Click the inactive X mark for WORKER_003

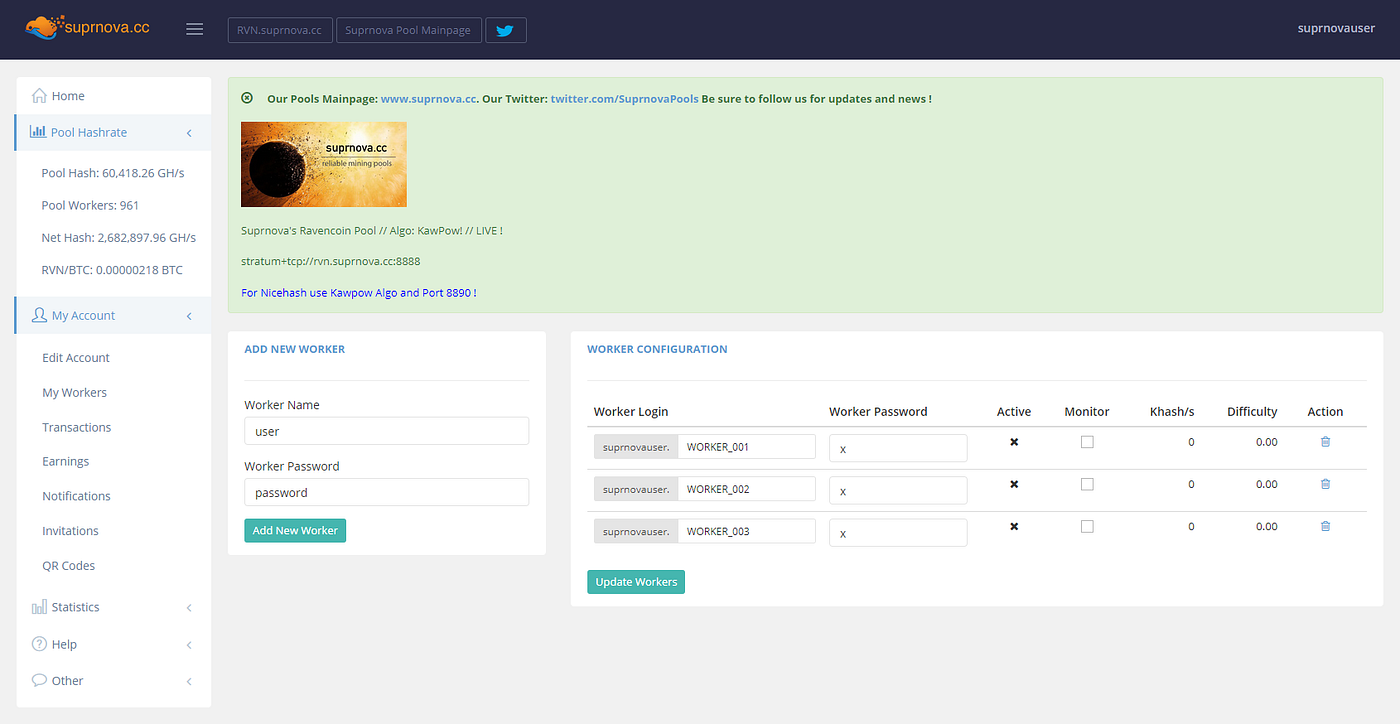[1014, 526]
